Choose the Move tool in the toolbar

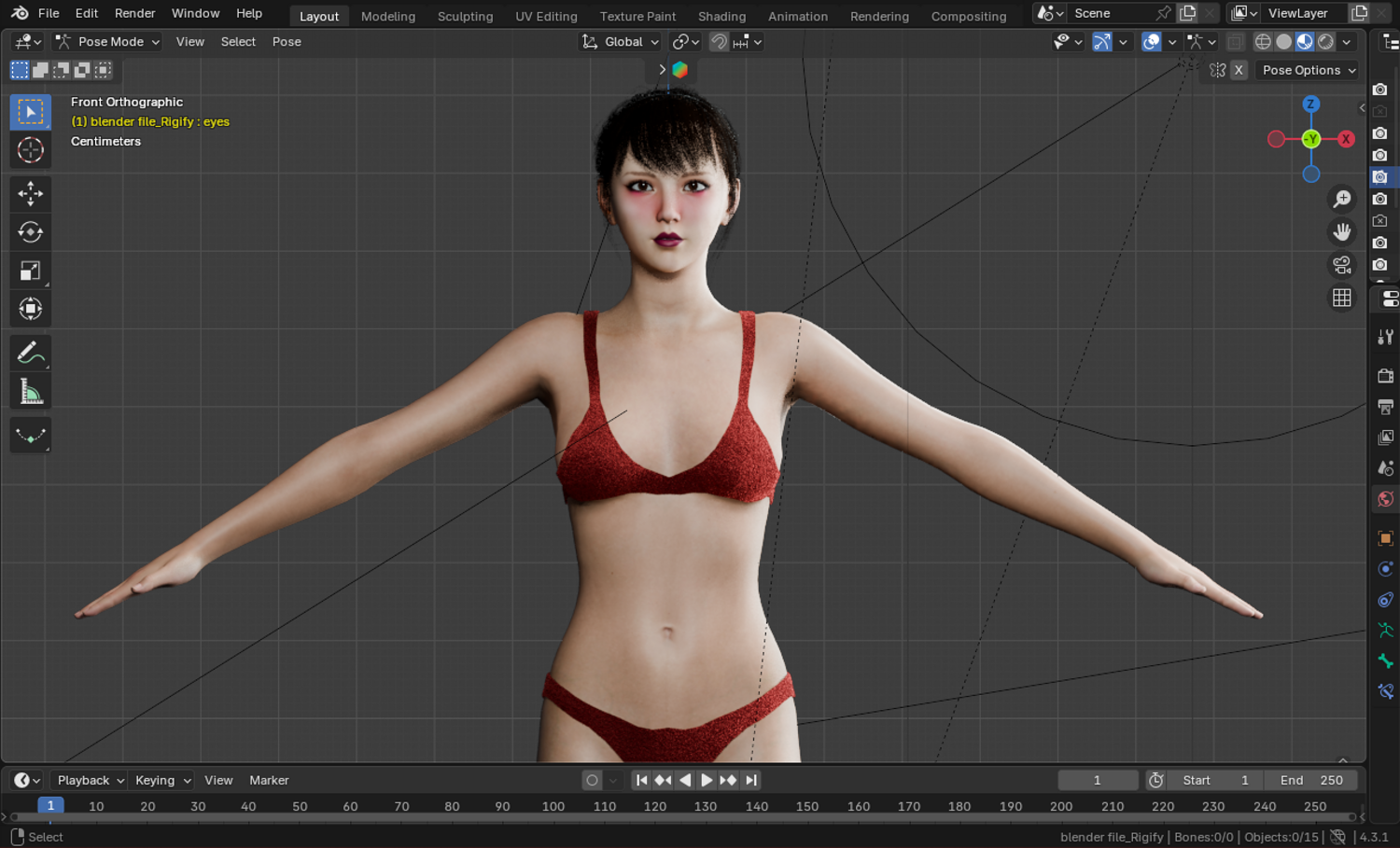31,194
